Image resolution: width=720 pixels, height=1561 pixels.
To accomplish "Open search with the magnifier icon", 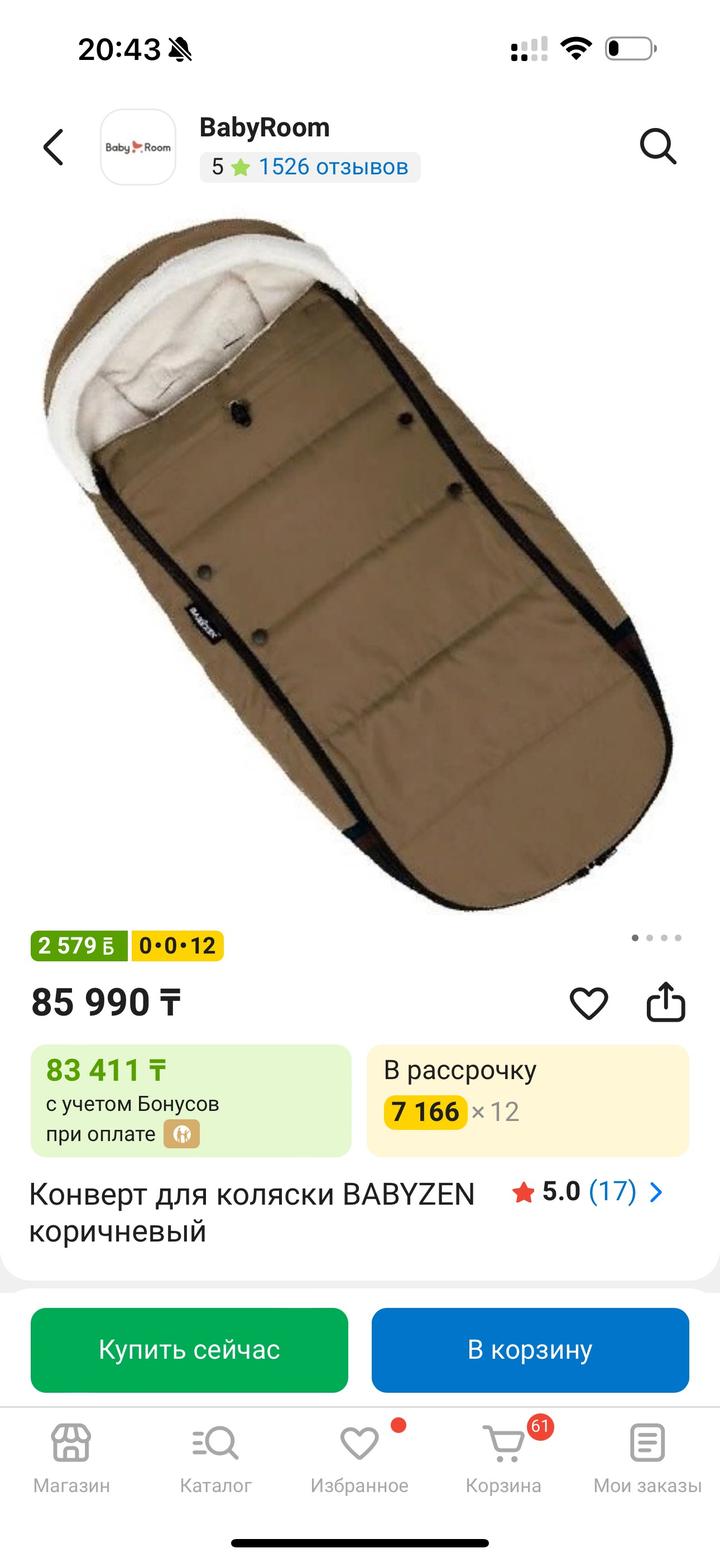I will pyautogui.click(x=658, y=147).
